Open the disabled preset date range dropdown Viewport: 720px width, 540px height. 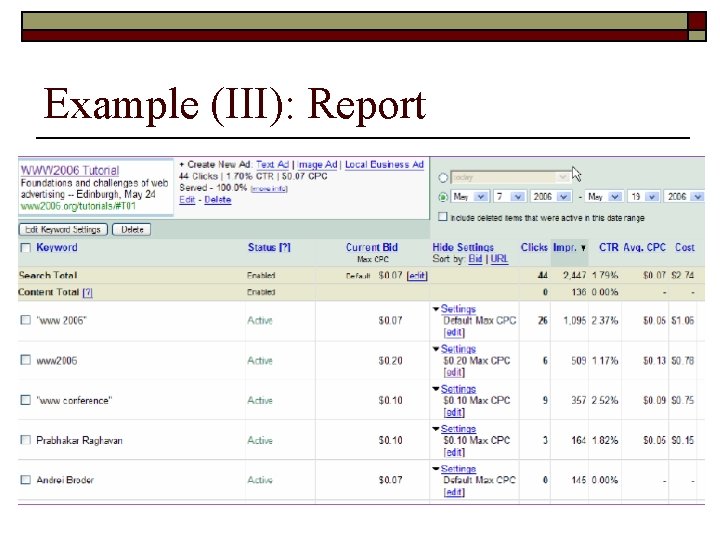click(510, 177)
